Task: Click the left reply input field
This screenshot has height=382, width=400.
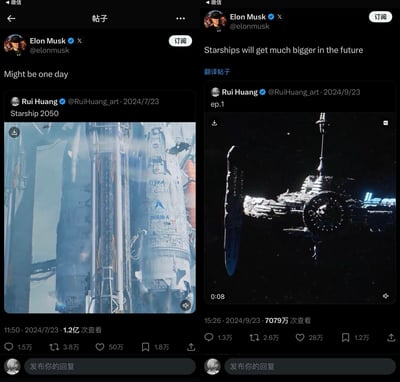Action: pyautogui.click(x=110, y=367)
